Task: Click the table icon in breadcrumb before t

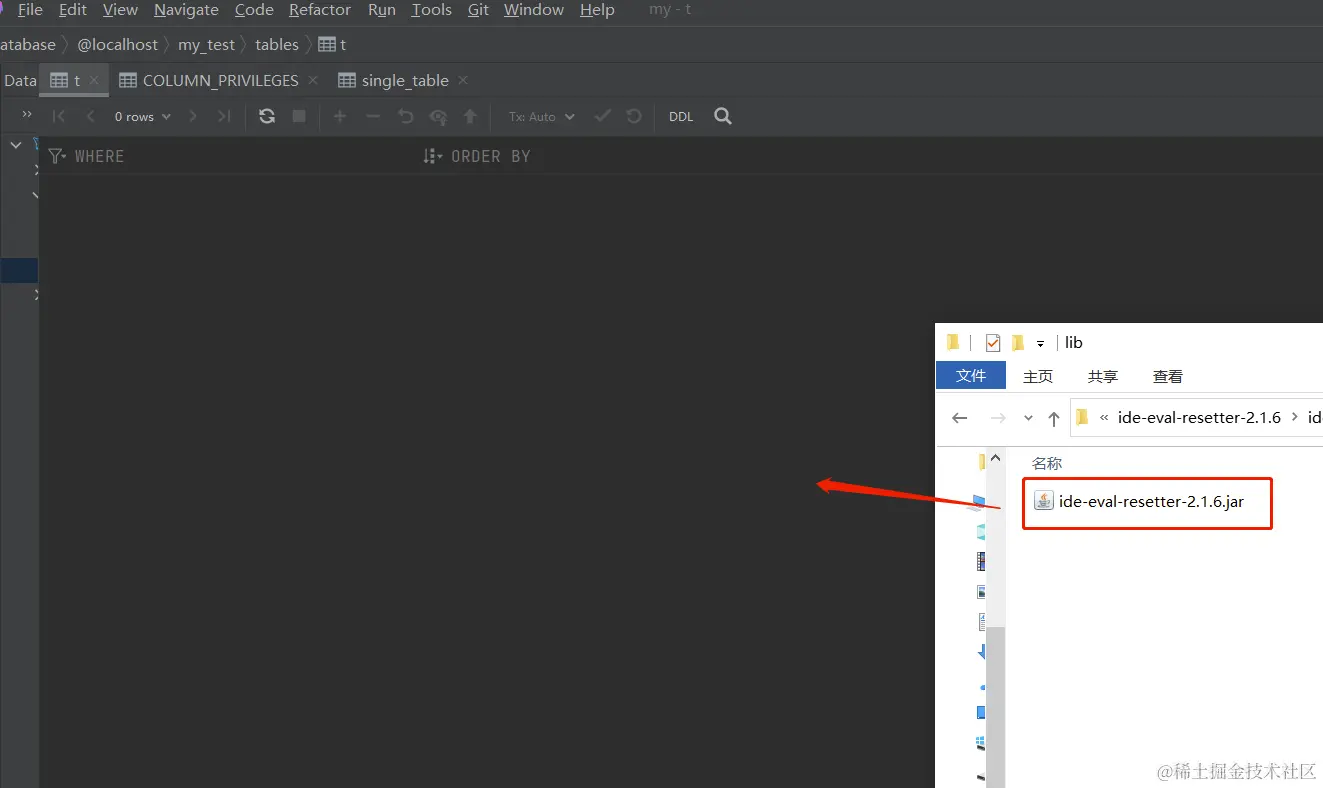Action: [x=327, y=44]
